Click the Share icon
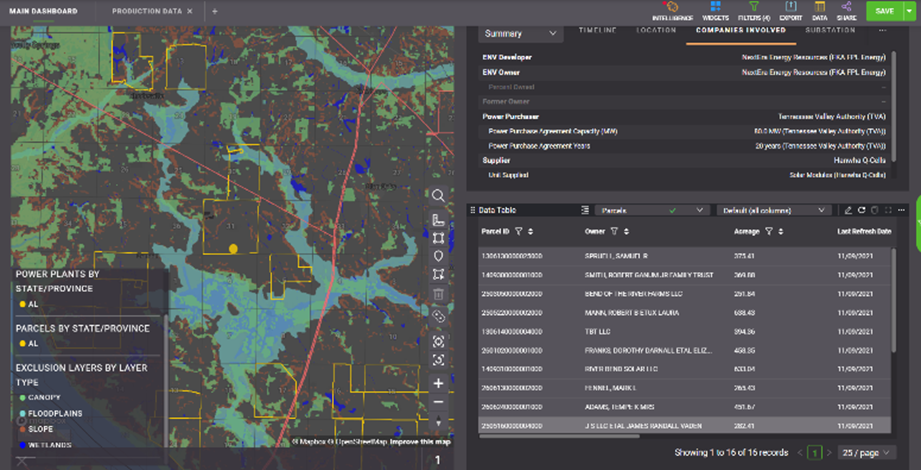The height and width of the screenshot is (470, 921). (846, 7)
